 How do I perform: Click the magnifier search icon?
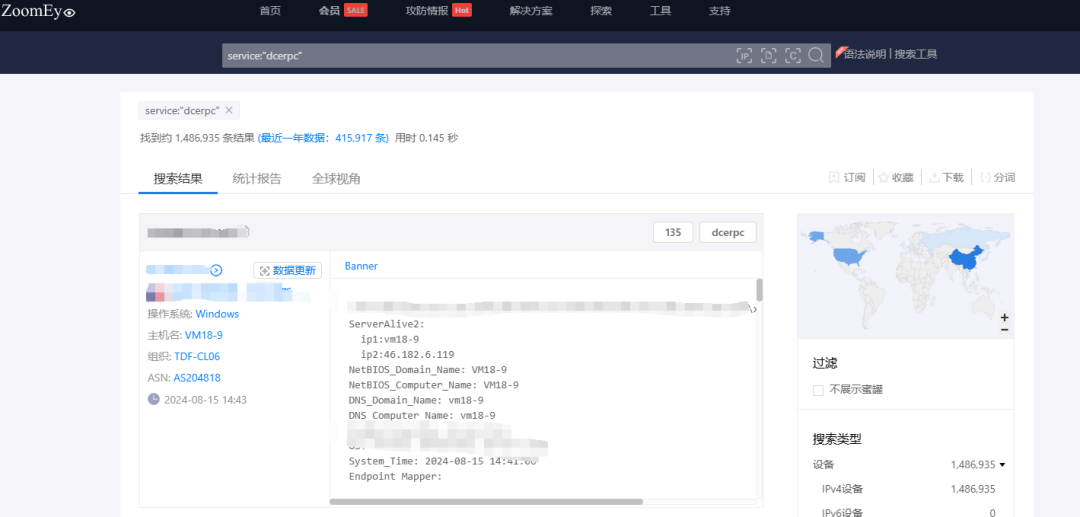click(x=816, y=56)
